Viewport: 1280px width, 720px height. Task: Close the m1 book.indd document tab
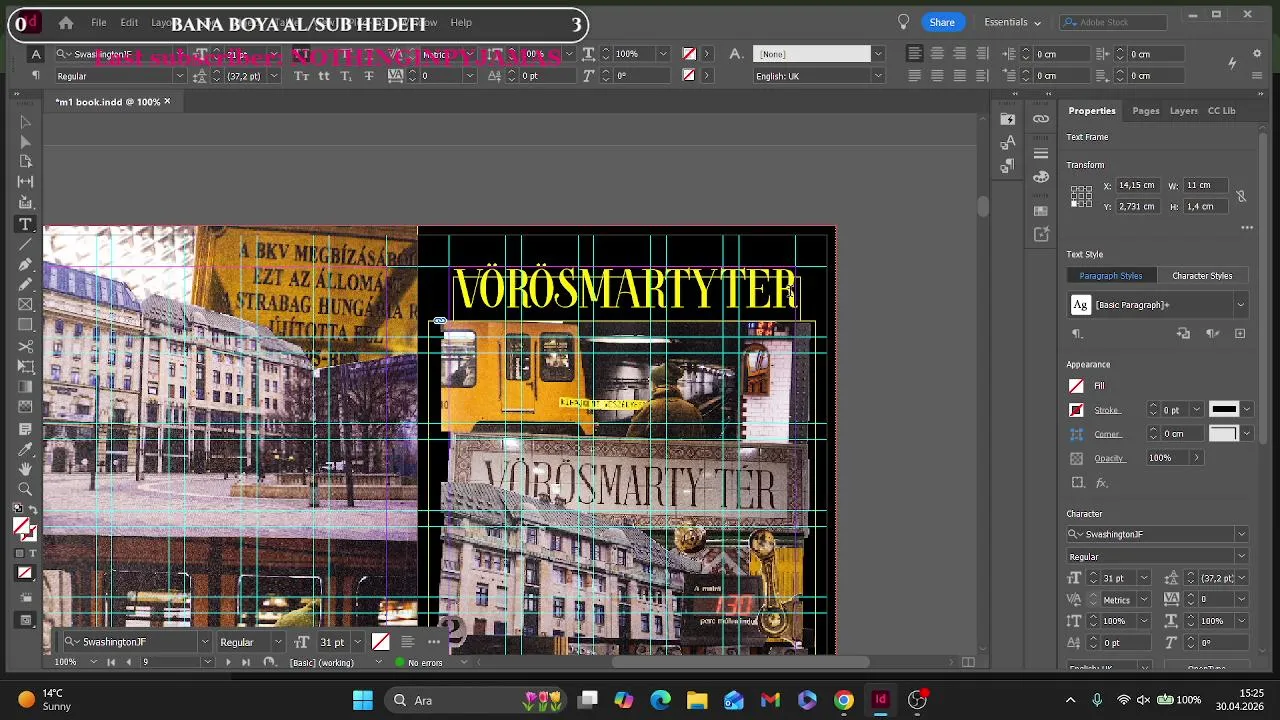[167, 101]
